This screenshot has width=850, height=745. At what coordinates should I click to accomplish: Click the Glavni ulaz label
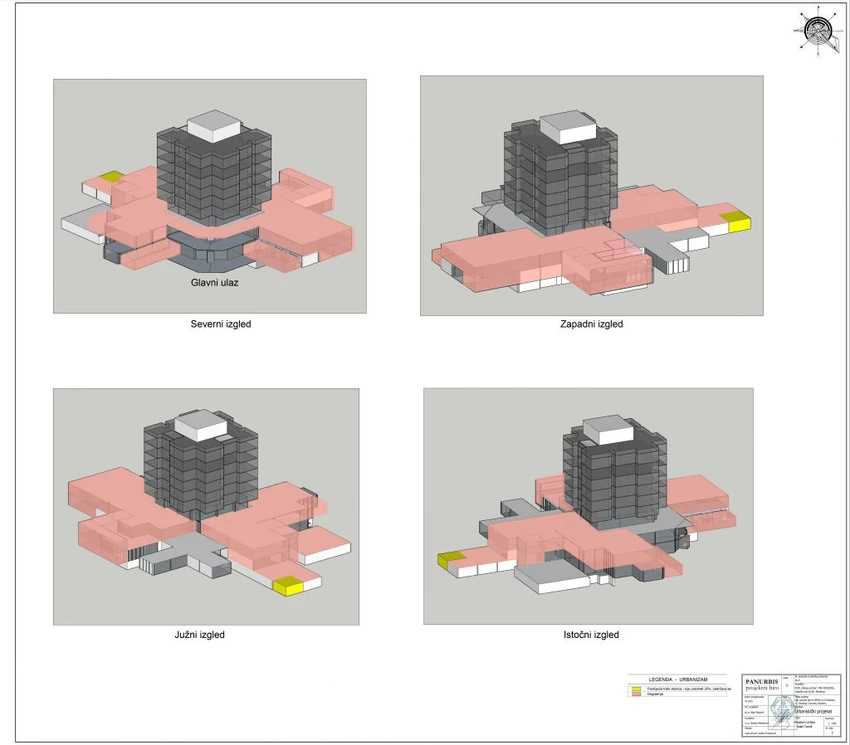(x=215, y=282)
